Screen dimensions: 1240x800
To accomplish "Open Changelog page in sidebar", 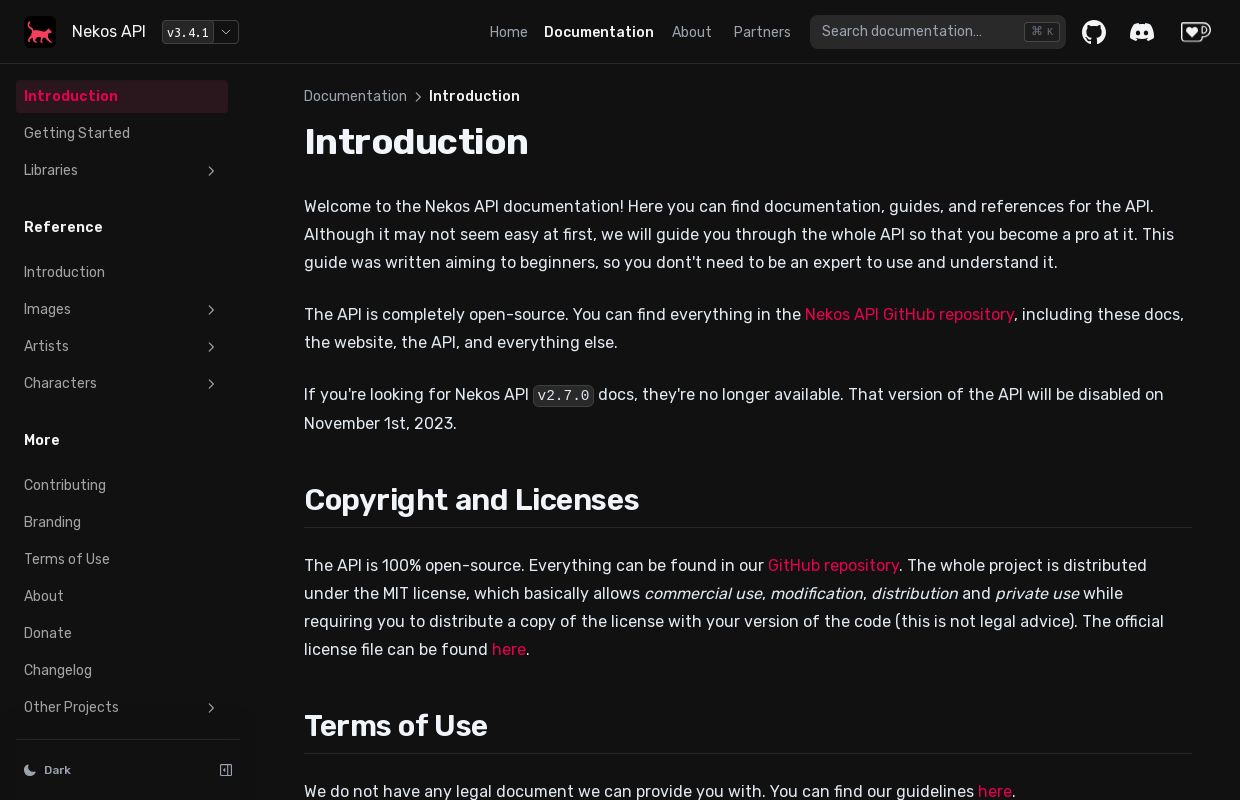I will pyautogui.click(x=122, y=670).
